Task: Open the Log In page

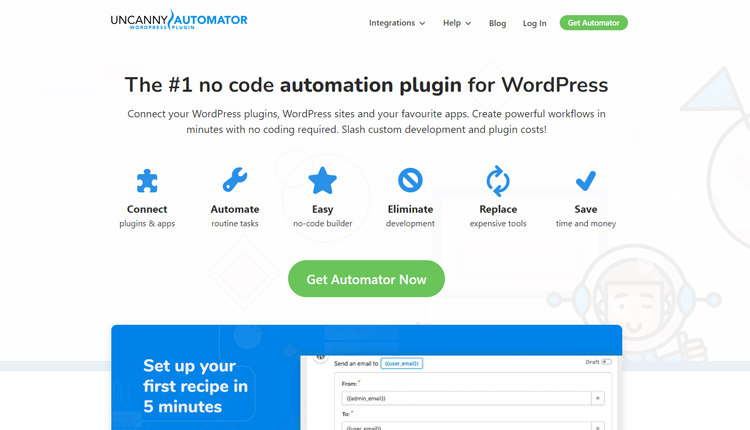Action: coord(534,23)
